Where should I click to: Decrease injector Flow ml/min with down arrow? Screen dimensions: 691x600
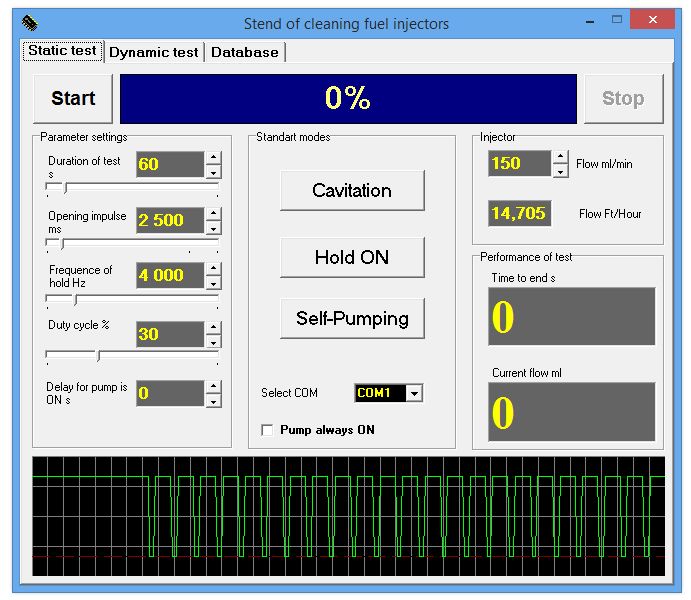560,171
